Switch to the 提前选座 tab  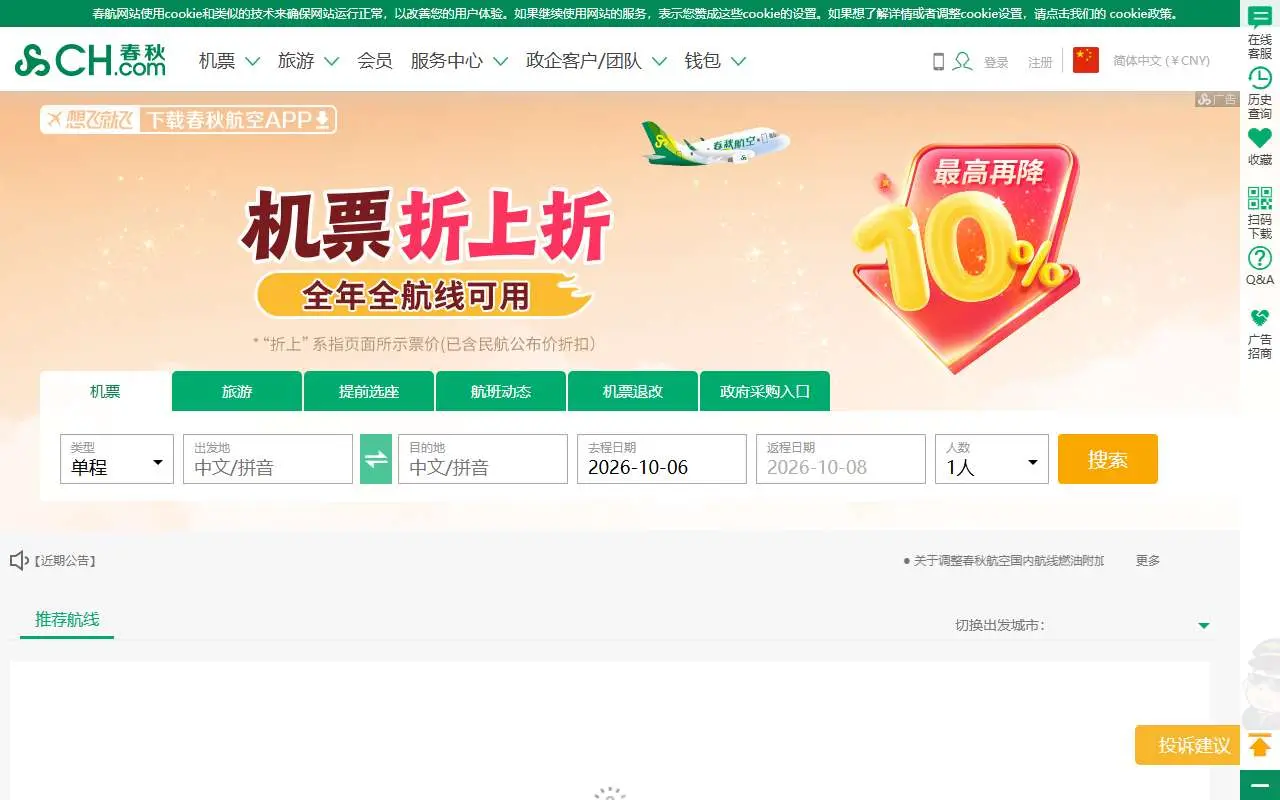369,391
